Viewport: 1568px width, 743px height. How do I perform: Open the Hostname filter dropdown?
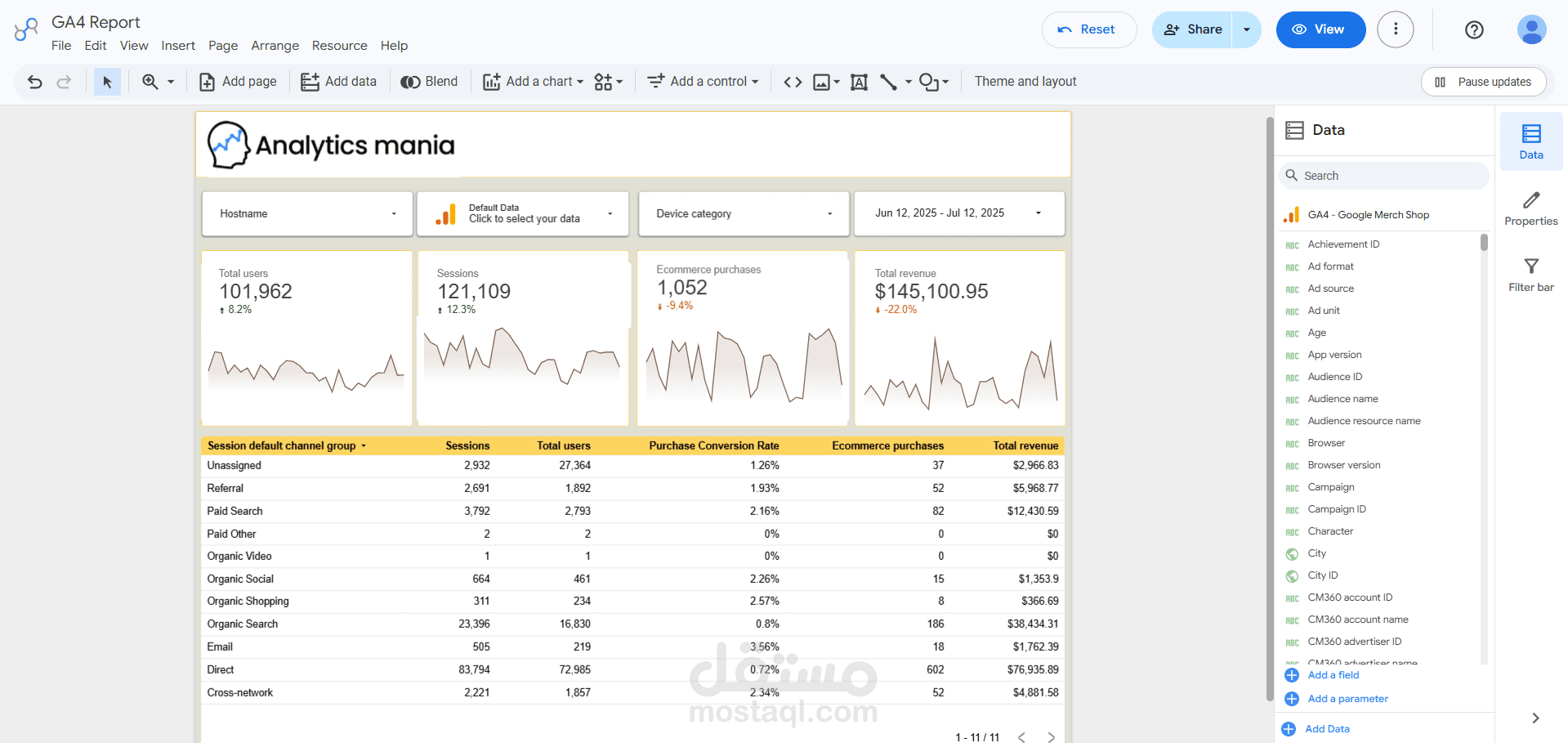click(307, 214)
